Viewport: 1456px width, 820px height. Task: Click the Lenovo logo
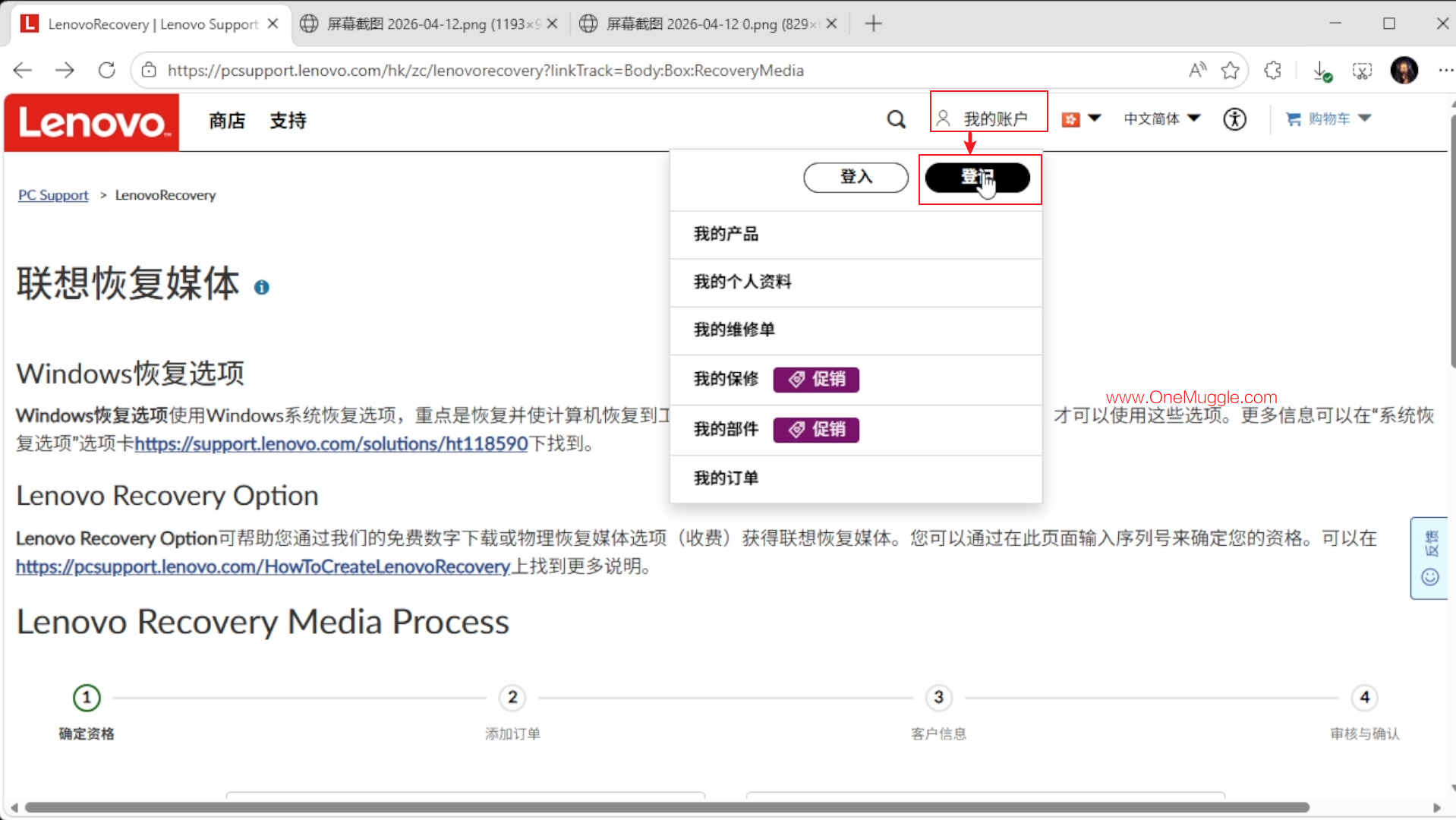pyautogui.click(x=92, y=122)
